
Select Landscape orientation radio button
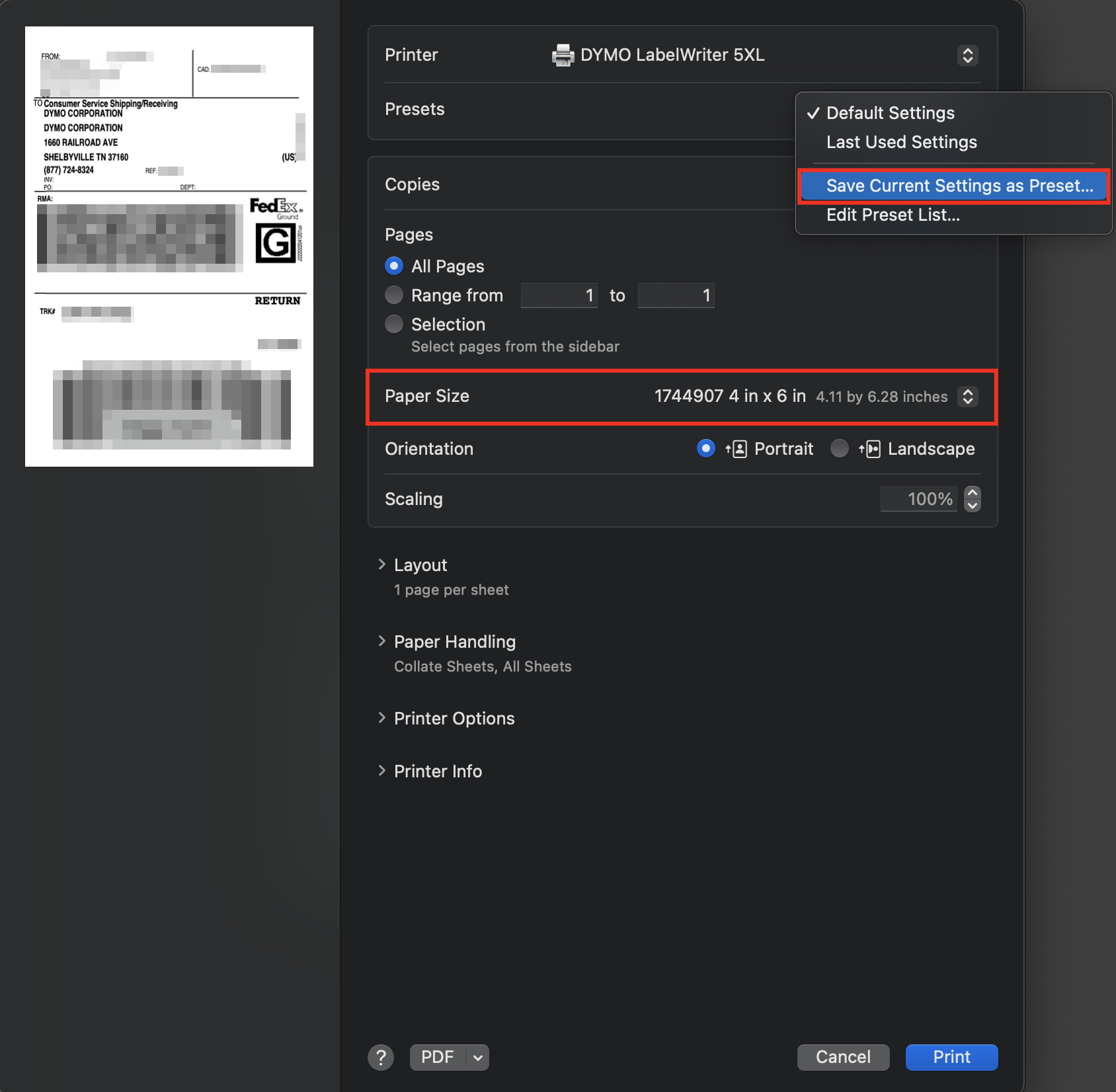(840, 449)
